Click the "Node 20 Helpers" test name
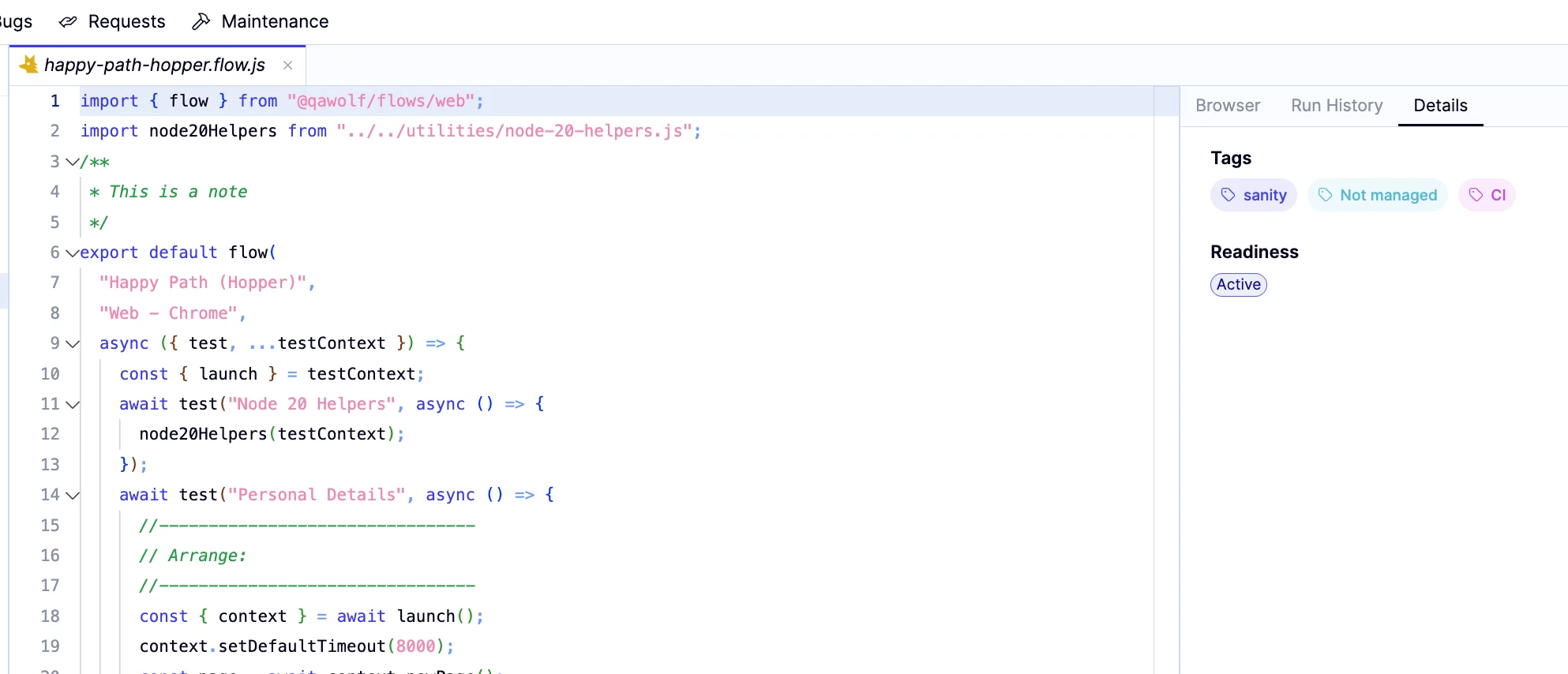Viewport: 1568px width, 674px height. coord(312,404)
